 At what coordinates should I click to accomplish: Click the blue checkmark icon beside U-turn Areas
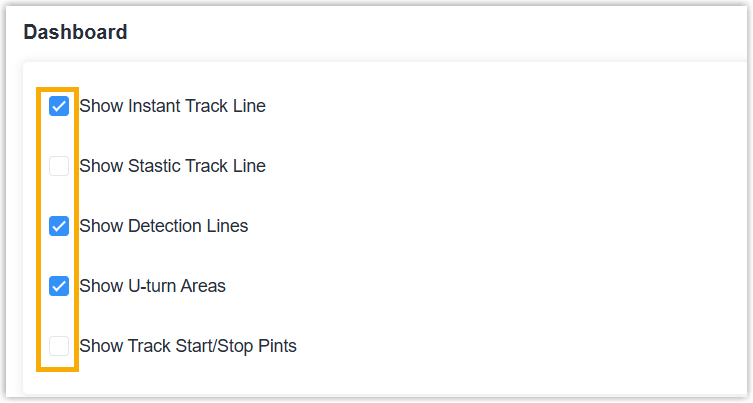[x=59, y=286]
